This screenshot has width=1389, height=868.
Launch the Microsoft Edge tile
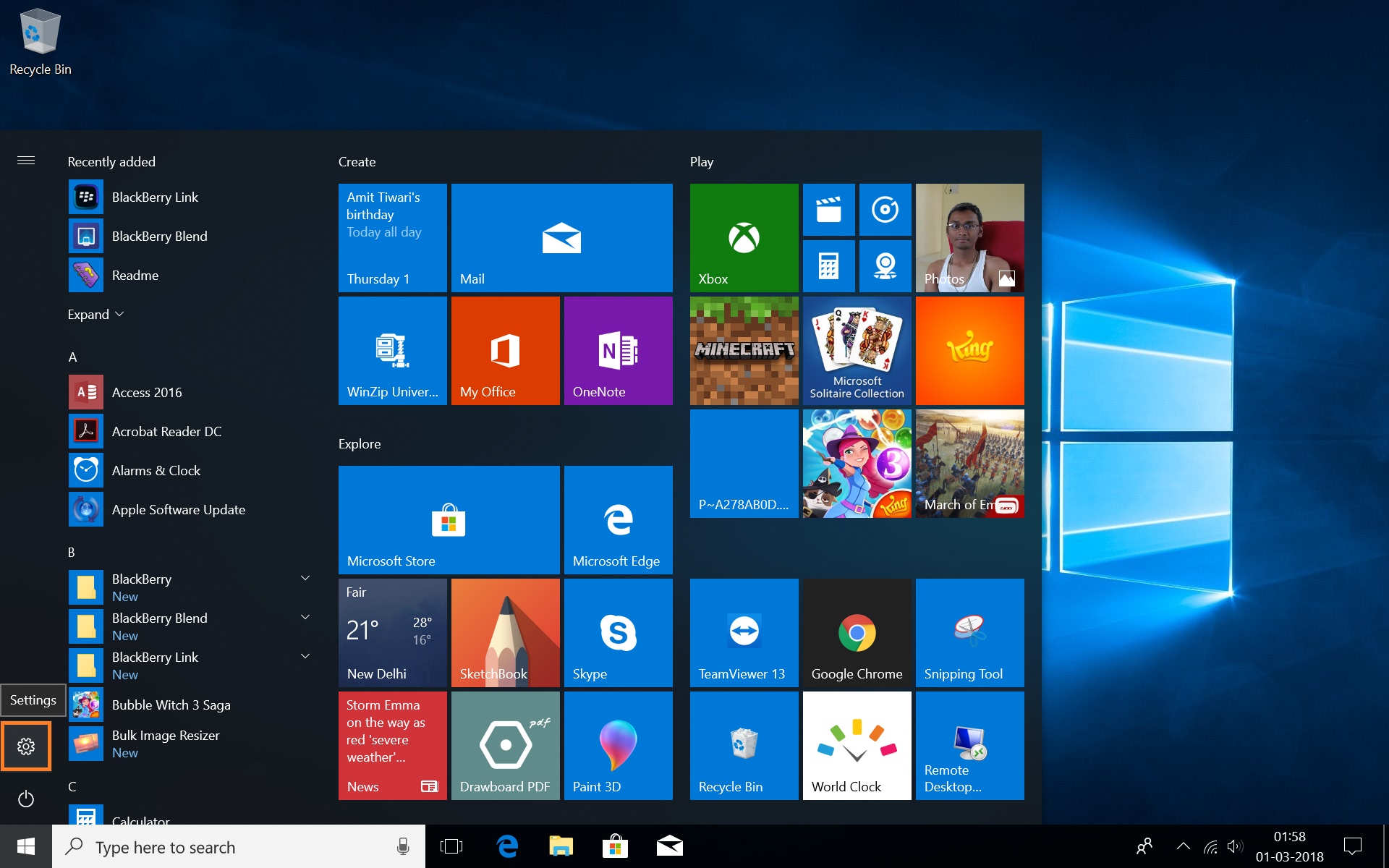click(619, 520)
